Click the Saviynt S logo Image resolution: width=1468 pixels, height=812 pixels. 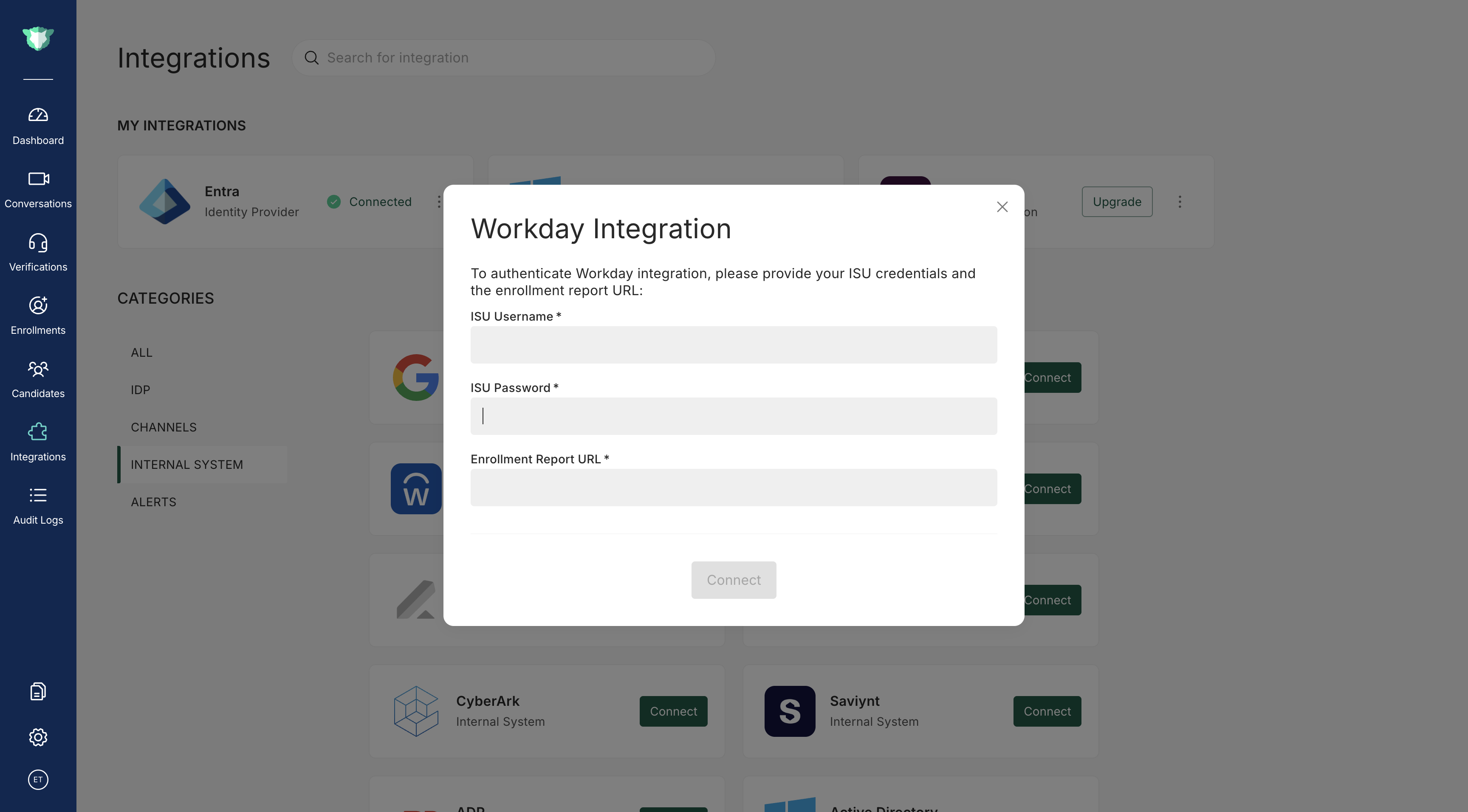789,711
